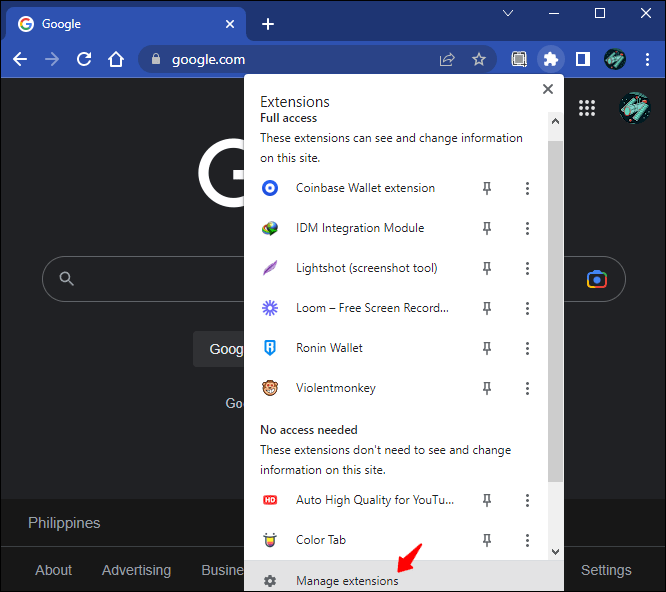The height and width of the screenshot is (592, 666).
Task: Bookmark this page with star icon
Action: click(479, 59)
